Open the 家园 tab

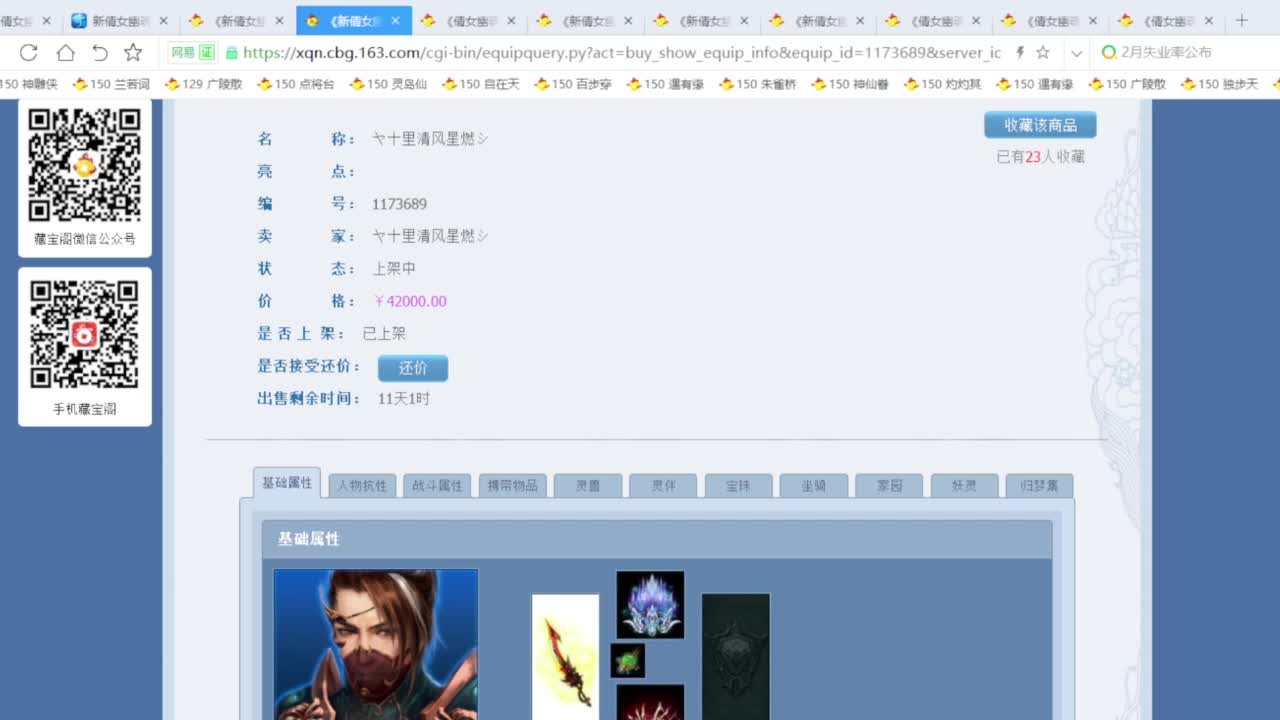889,486
